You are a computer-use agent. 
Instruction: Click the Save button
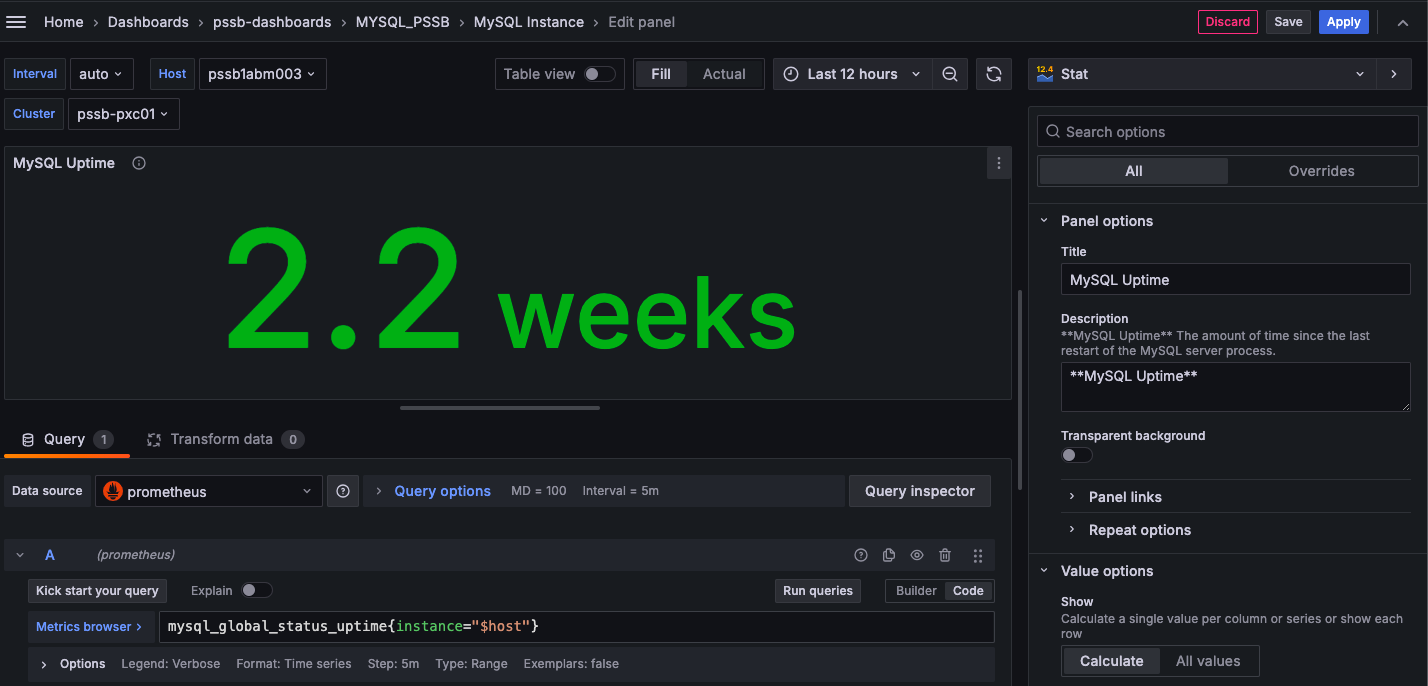(x=1288, y=22)
